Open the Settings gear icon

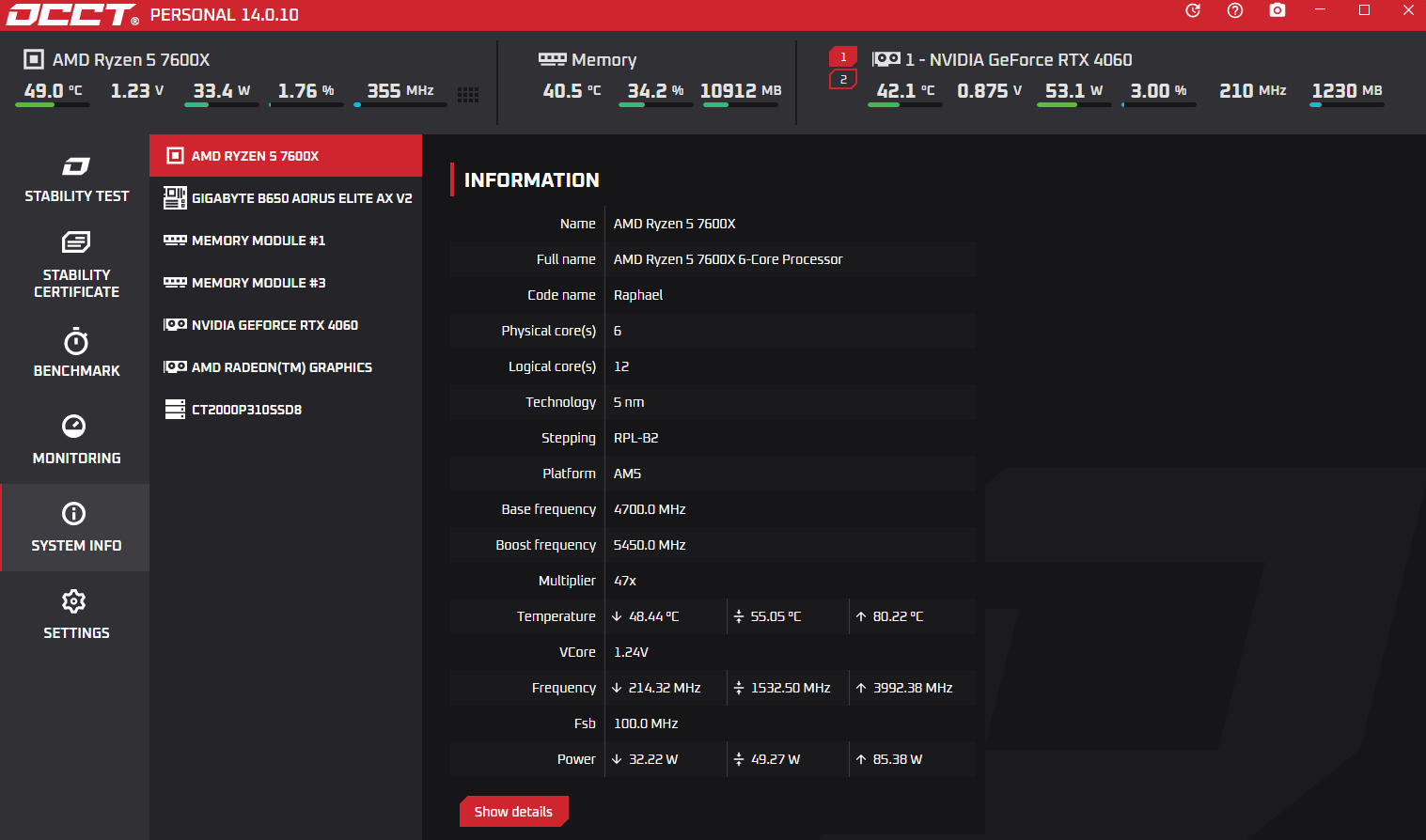pyautogui.click(x=73, y=601)
